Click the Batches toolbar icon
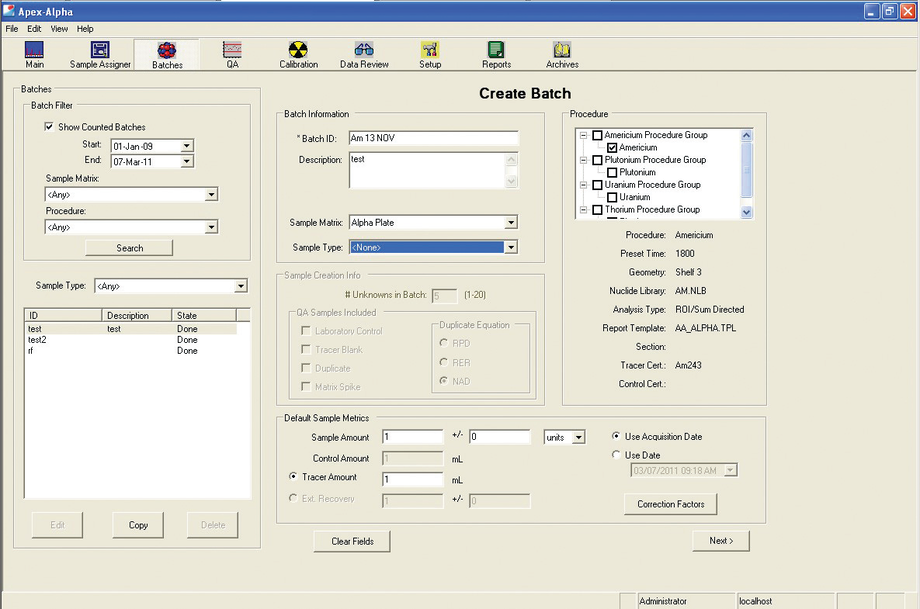The height and width of the screenshot is (609, 920). click(x=166, y=54)
